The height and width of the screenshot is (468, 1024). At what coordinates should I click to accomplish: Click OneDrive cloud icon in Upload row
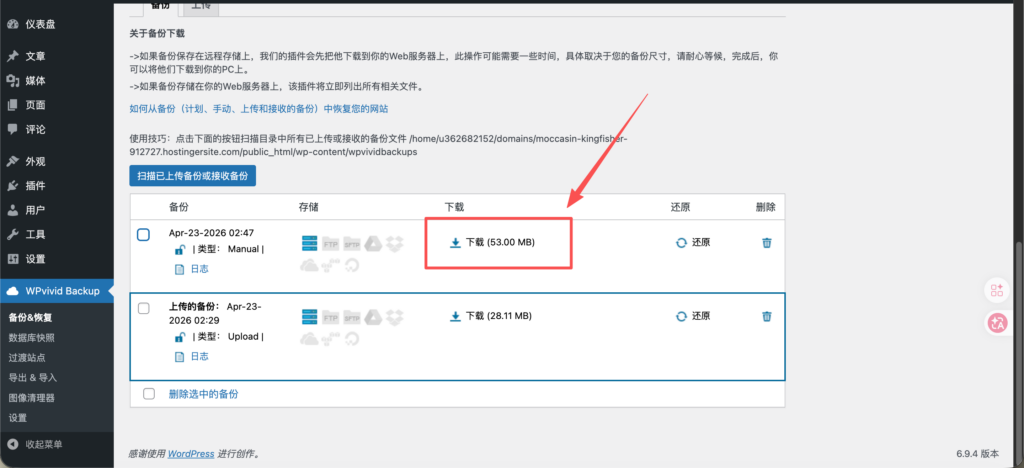tap(310, 339)
